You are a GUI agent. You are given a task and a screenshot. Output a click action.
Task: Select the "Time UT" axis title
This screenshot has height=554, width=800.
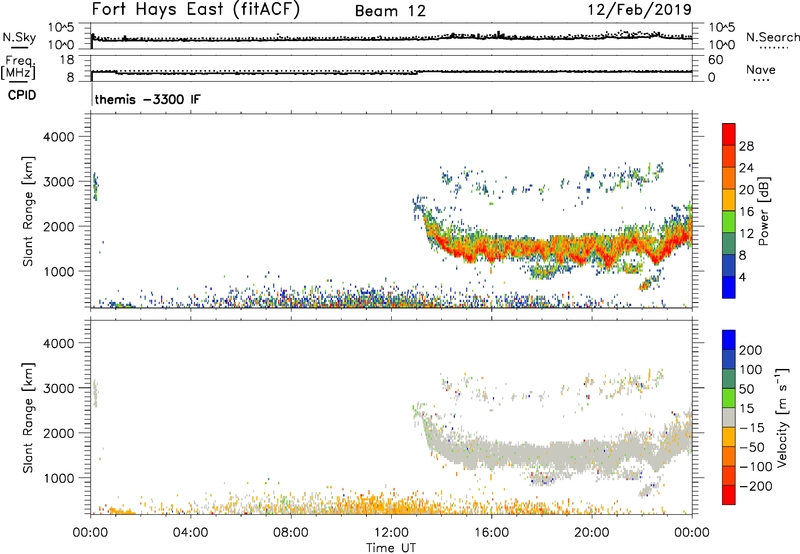(391, 548)
